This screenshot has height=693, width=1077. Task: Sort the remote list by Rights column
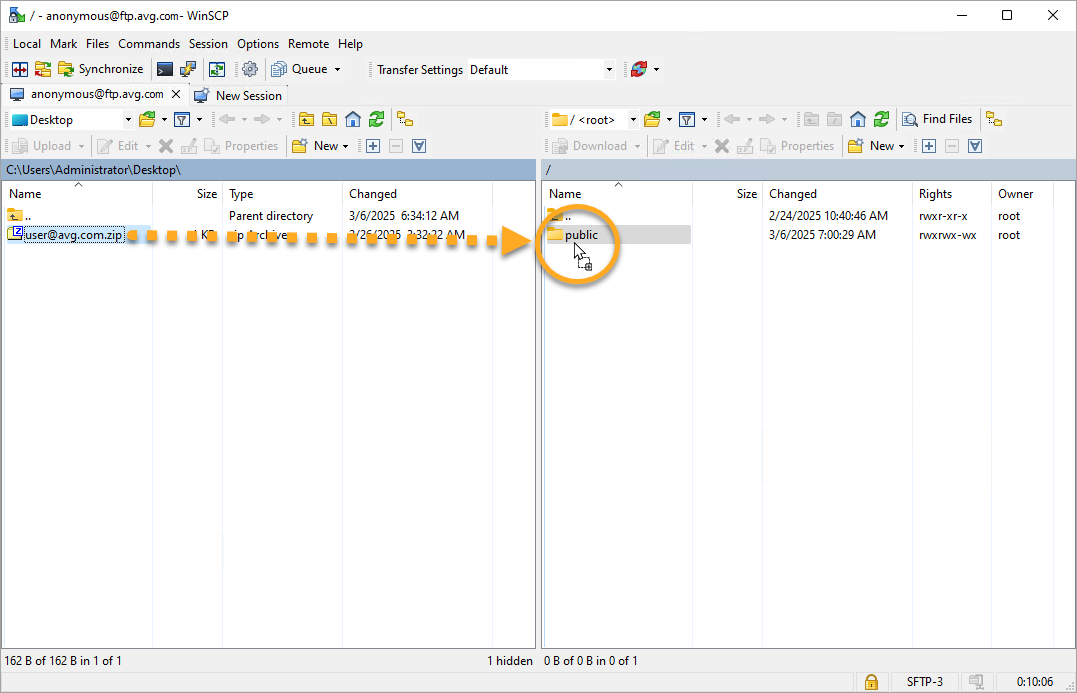coord(935,194)
